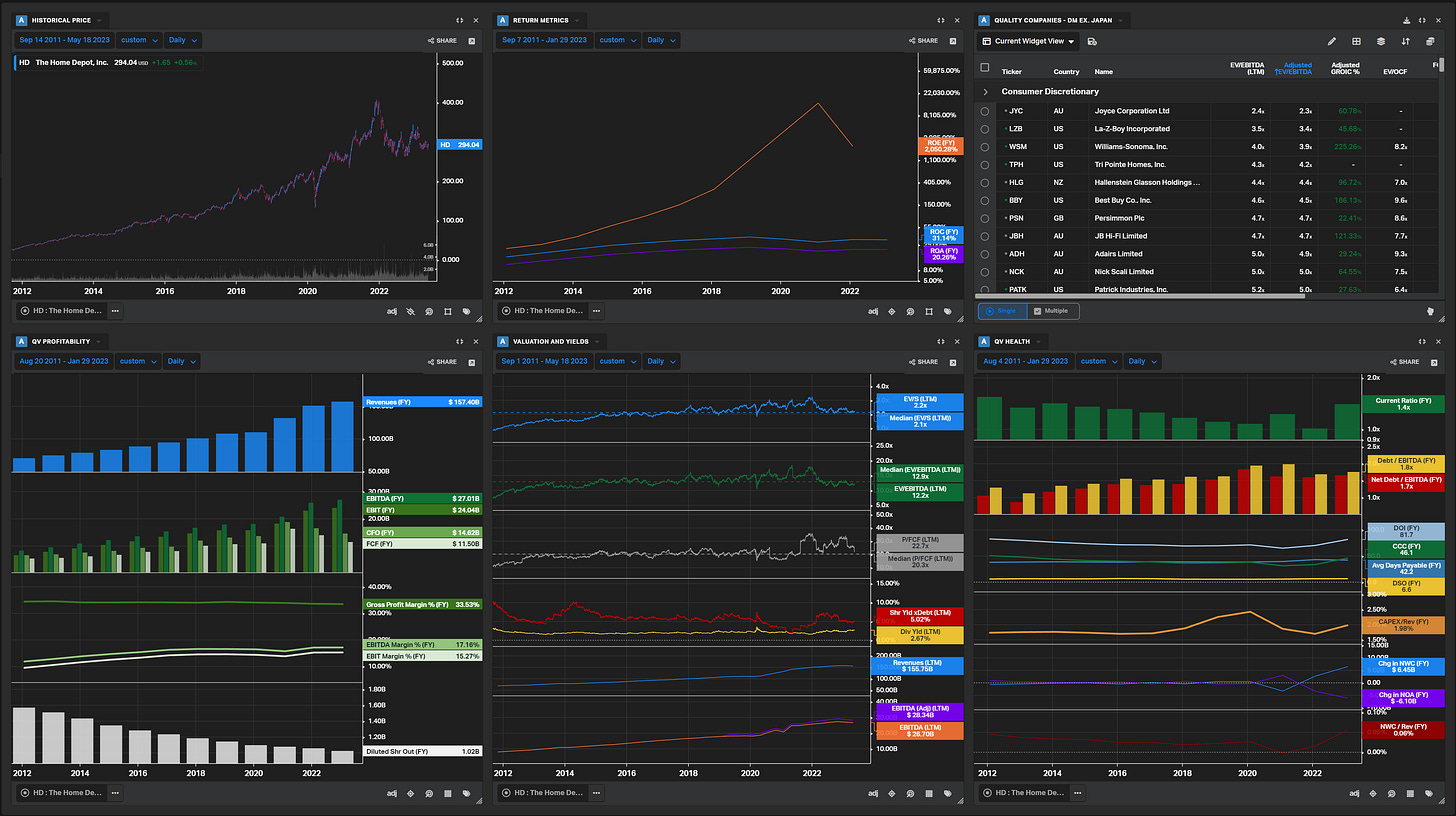Screen dimensions: 1456x816
Task: Open the Daily frequency dropdown in Historical Price
Action: [x=183, y=40]
